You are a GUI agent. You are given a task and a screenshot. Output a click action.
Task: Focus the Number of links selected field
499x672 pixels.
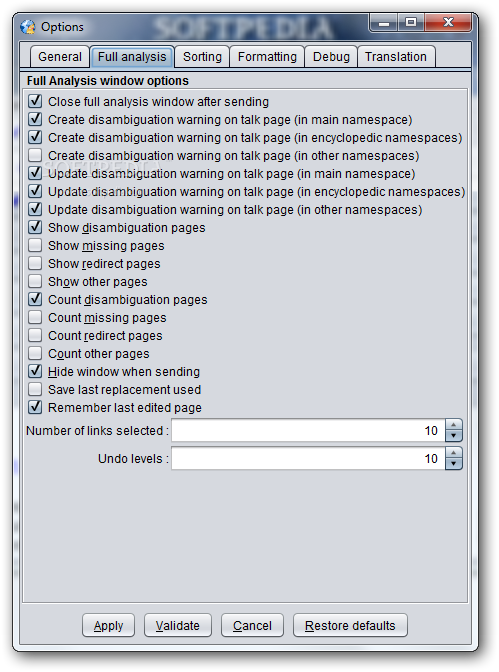tap(309, 431)
